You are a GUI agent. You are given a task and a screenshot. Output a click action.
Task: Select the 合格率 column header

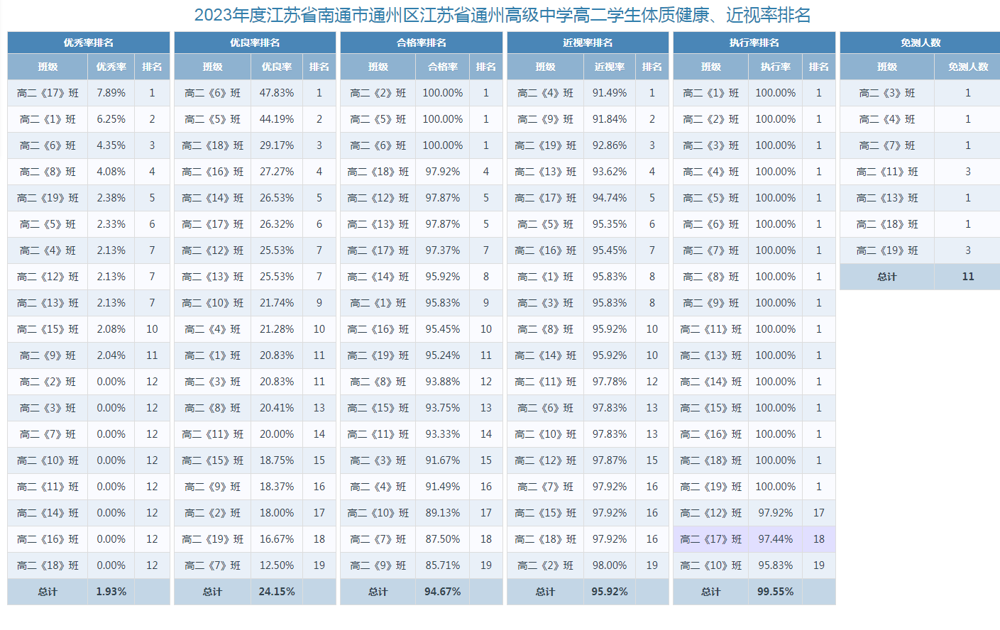click(443, 67)
